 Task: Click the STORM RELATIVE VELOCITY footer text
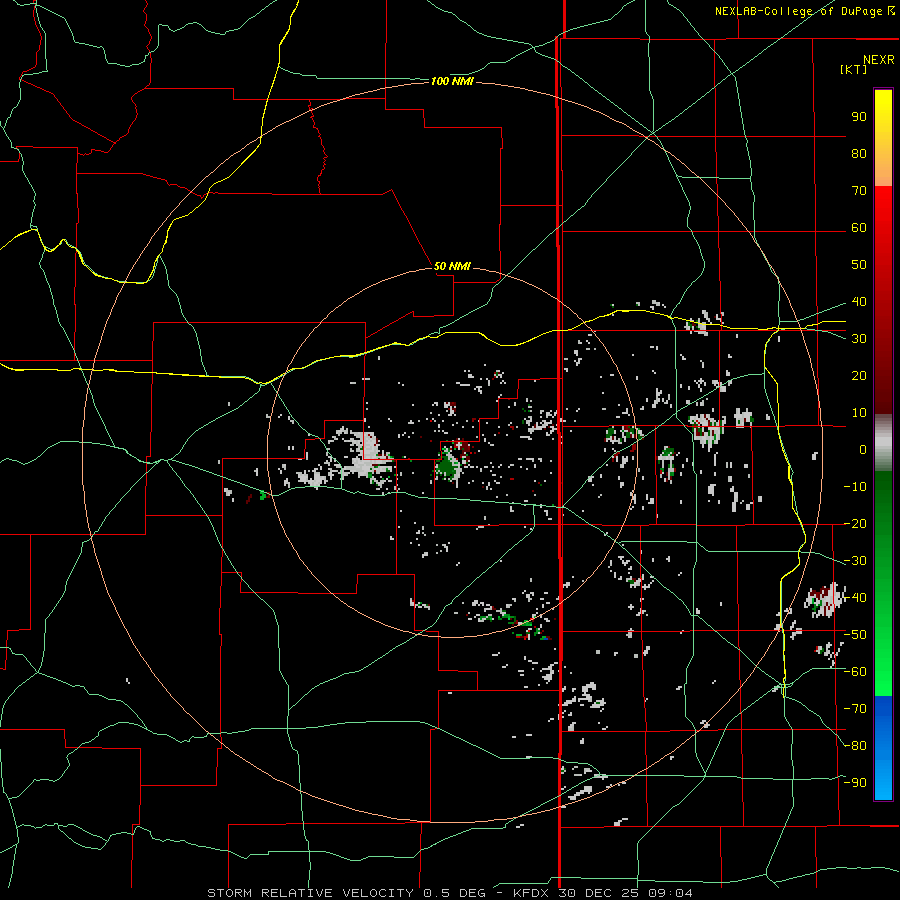point(310,893)
